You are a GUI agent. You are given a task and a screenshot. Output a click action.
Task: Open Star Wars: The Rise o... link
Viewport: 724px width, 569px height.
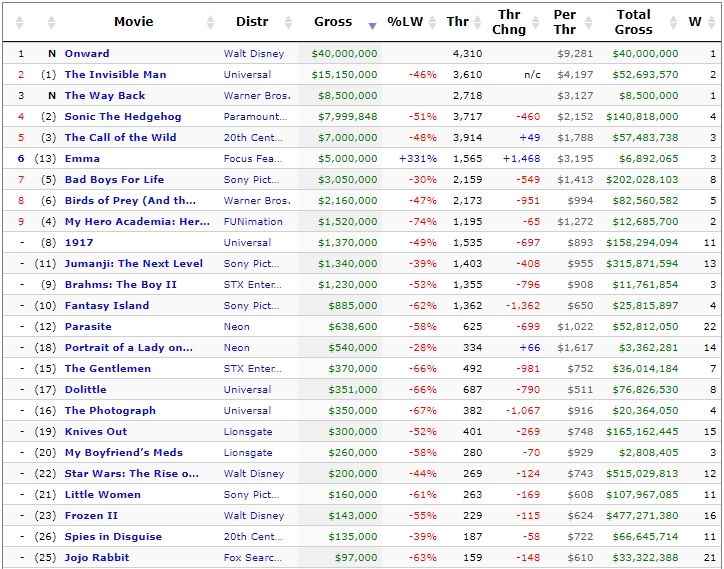tap(132, 474)
